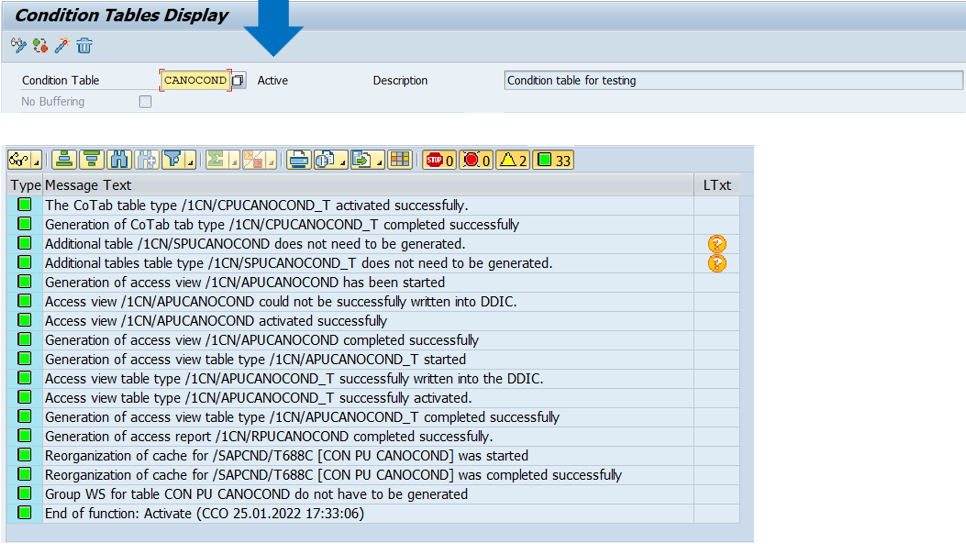The height and width of the screenshot is (544, 966).
Task: Open the Set Filter dropdown arrow
Action: click(x=190, y=161)
